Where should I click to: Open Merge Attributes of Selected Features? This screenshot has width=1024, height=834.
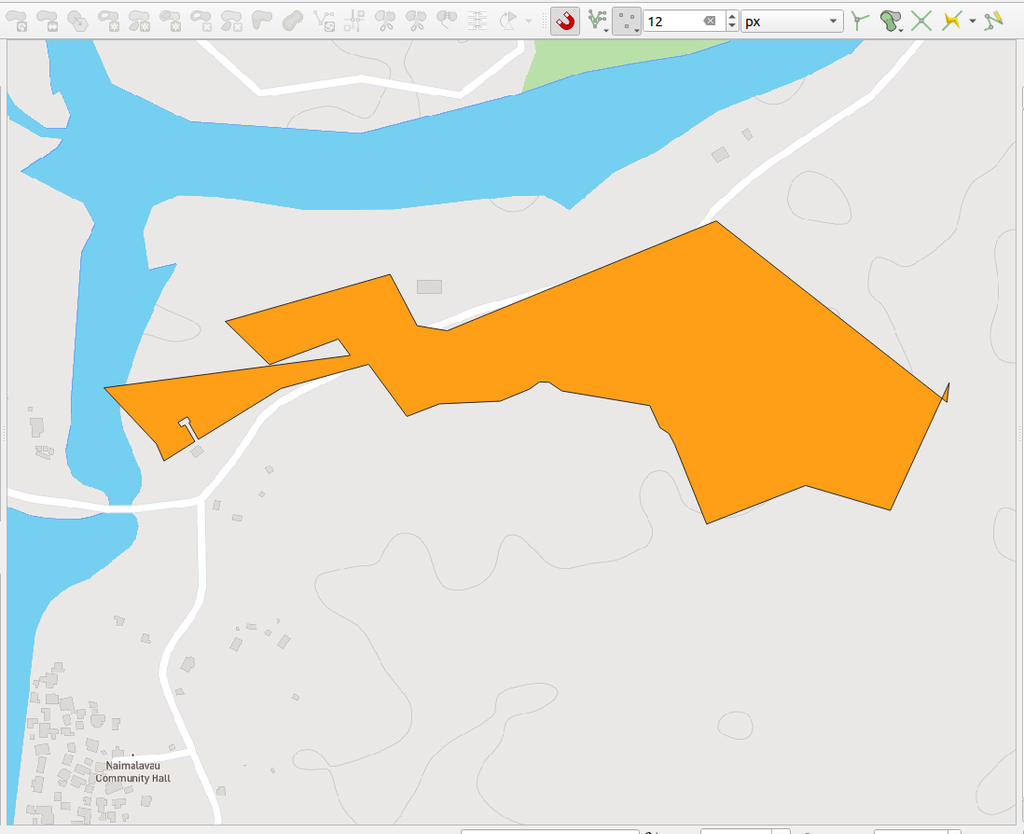477,21
